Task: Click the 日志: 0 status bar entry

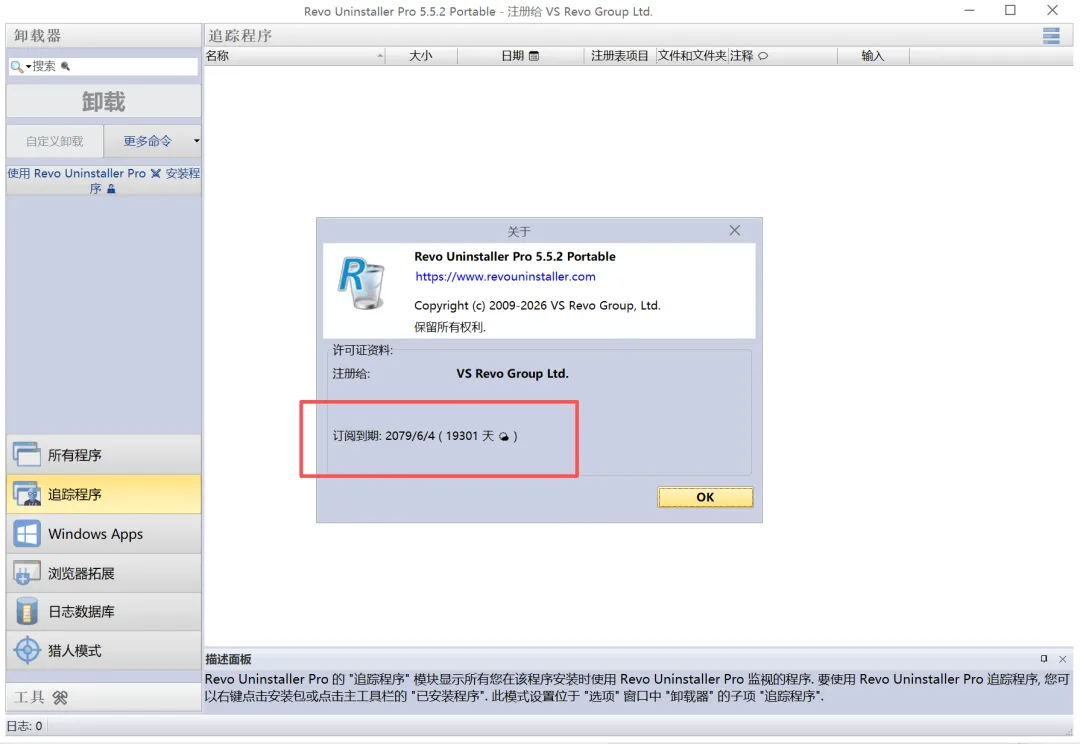Action: [25, 726]
